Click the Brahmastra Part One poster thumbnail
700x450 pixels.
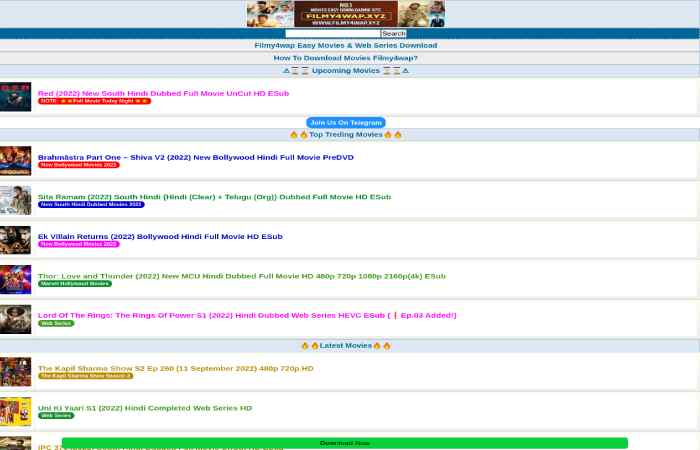point(15,160)
